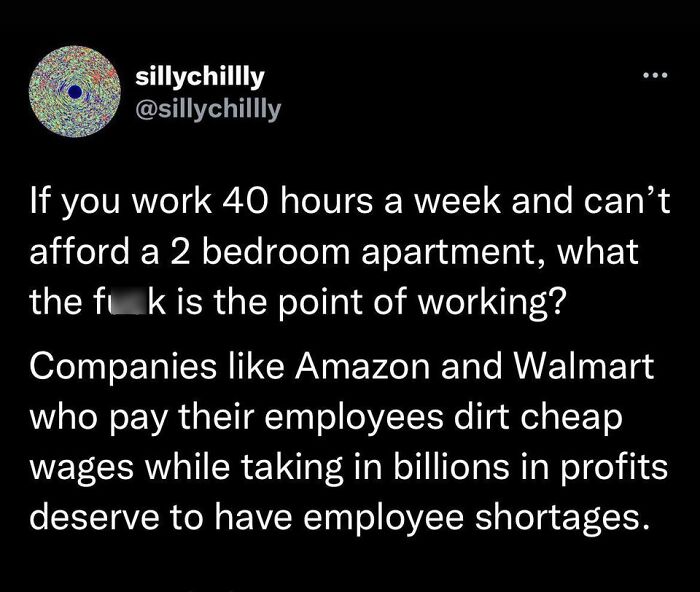Image resolution: width=700 pixels, height=592 pixels.
Task: Select the line 'afford a 2 bedroom apartment'
Action: (x=283, y=253)
